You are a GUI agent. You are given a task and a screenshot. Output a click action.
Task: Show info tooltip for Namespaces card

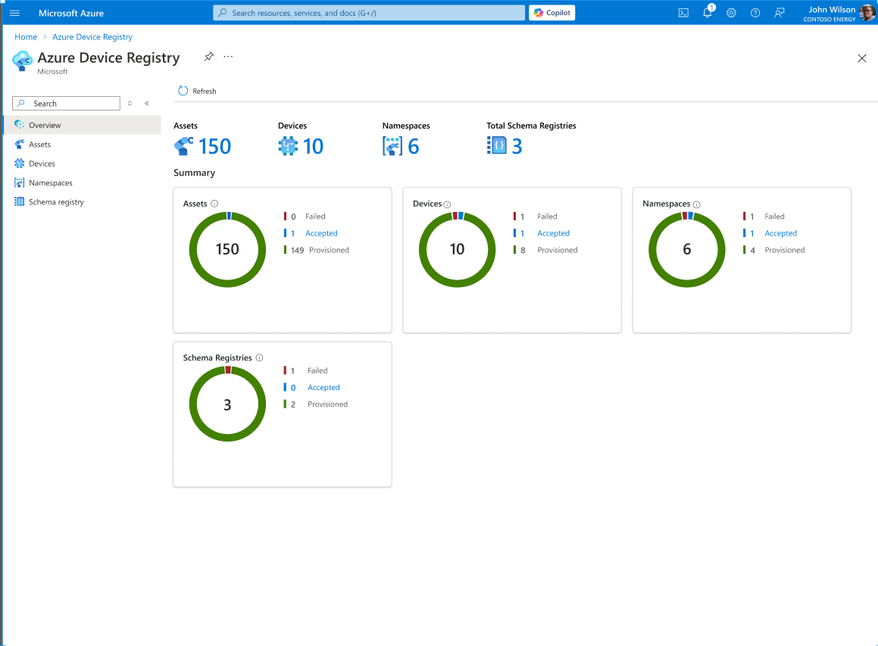[x=697, y=204]
